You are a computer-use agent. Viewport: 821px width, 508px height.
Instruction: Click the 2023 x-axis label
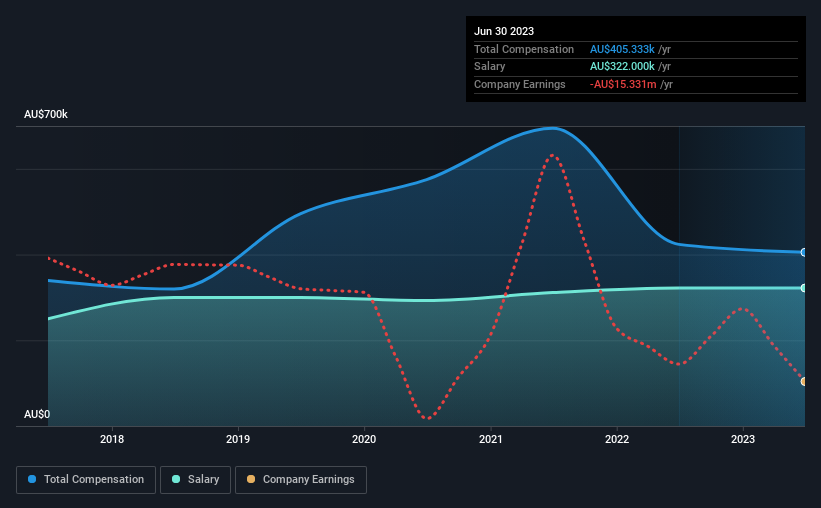coord(743,439)
